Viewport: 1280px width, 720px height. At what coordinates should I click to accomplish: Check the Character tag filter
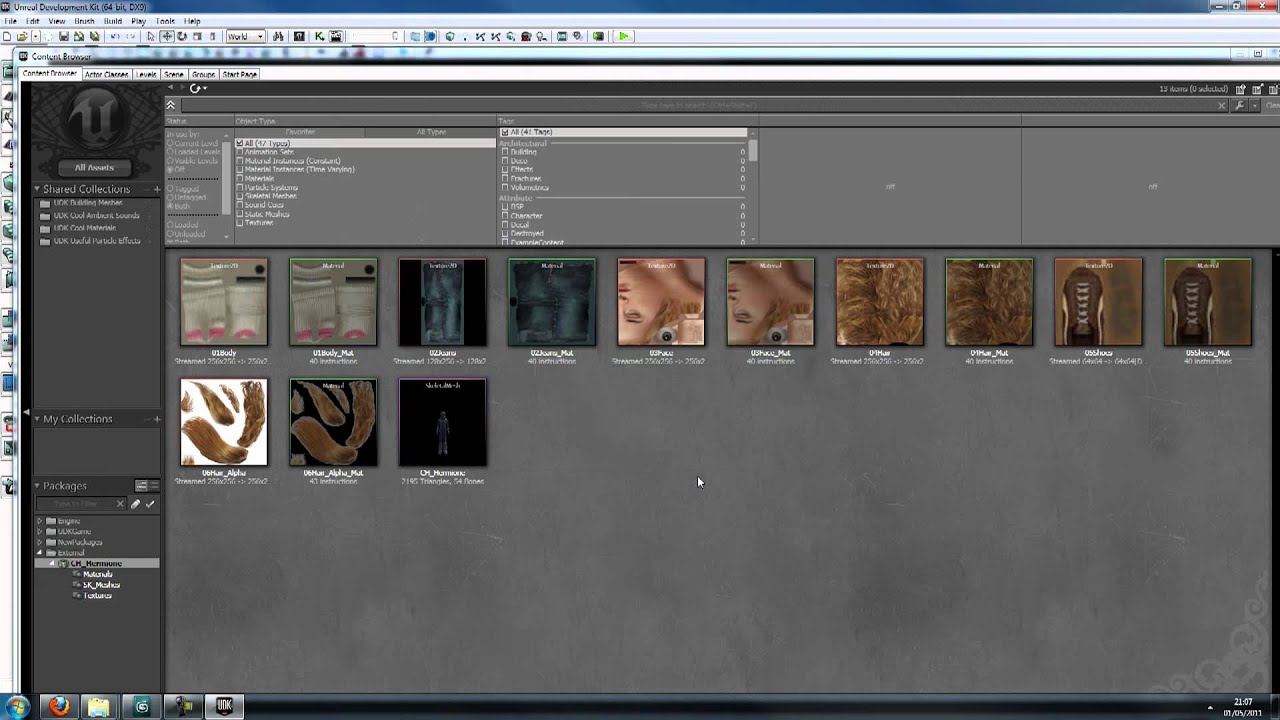(505, 216)
